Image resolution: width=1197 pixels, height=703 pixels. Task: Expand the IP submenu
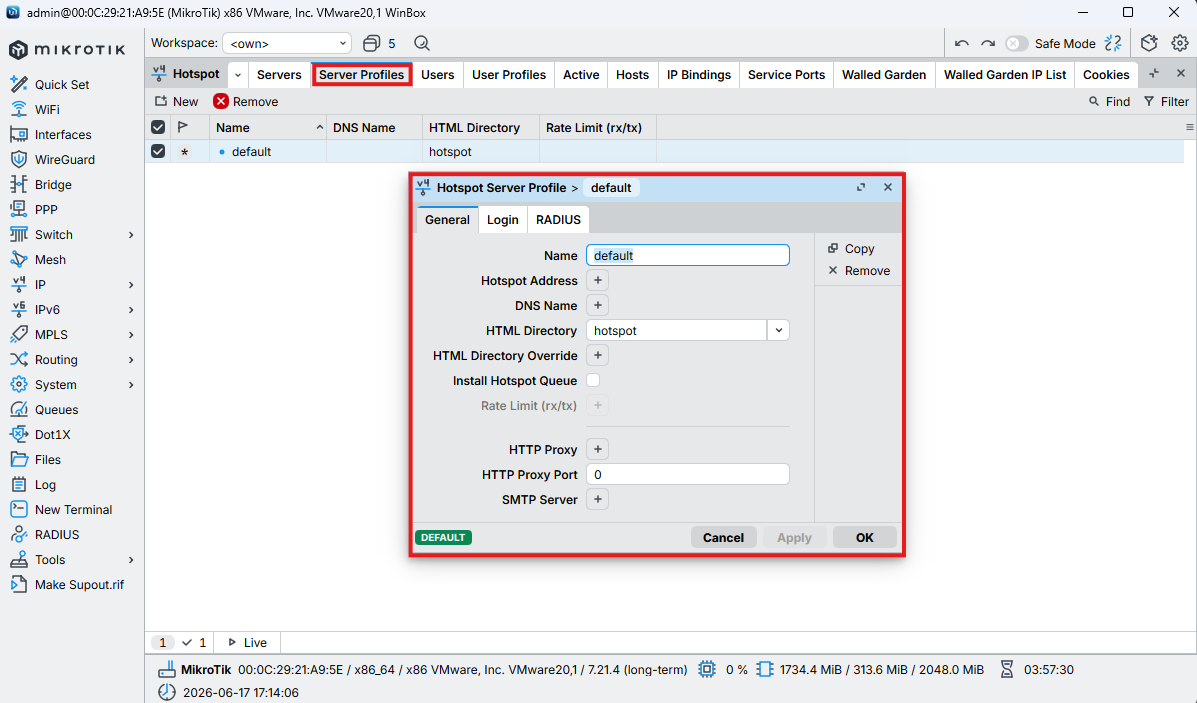click(x=131, y=285)
